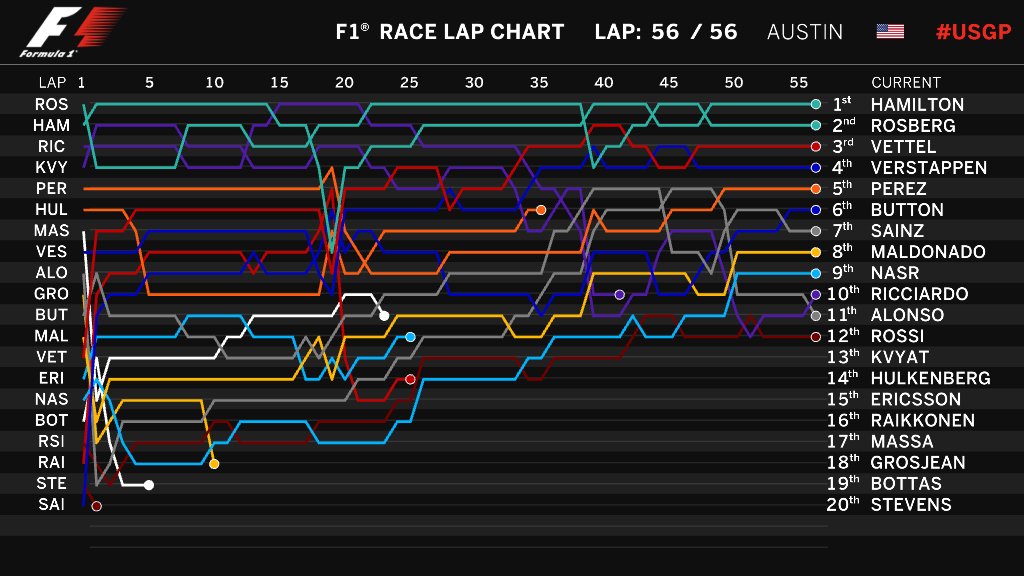
Task: Select the ALO driver label
Action: pos(52,272)
